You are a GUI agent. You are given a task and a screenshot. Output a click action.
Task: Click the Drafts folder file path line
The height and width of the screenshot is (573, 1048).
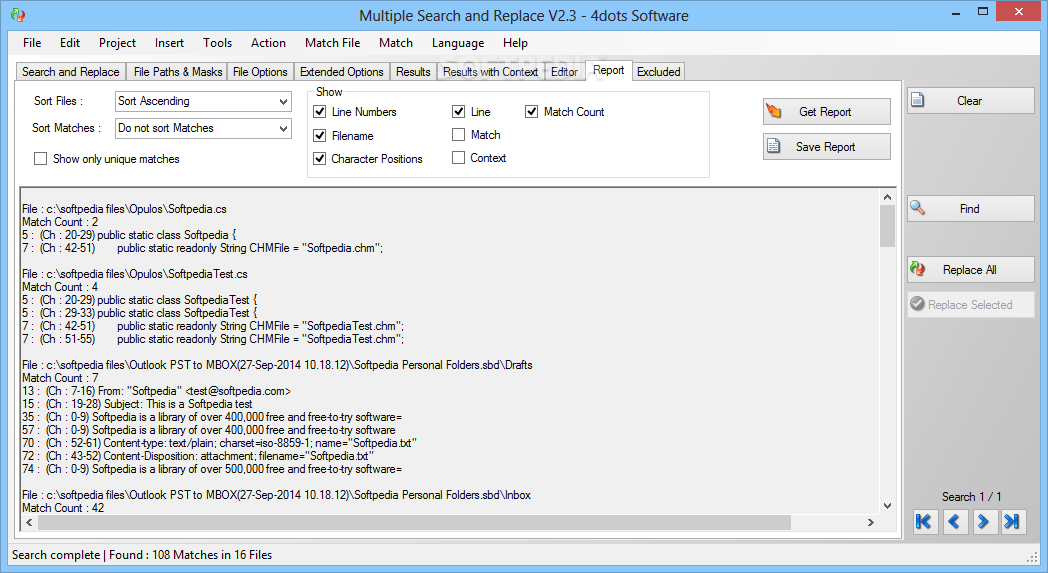pos(277,365)
